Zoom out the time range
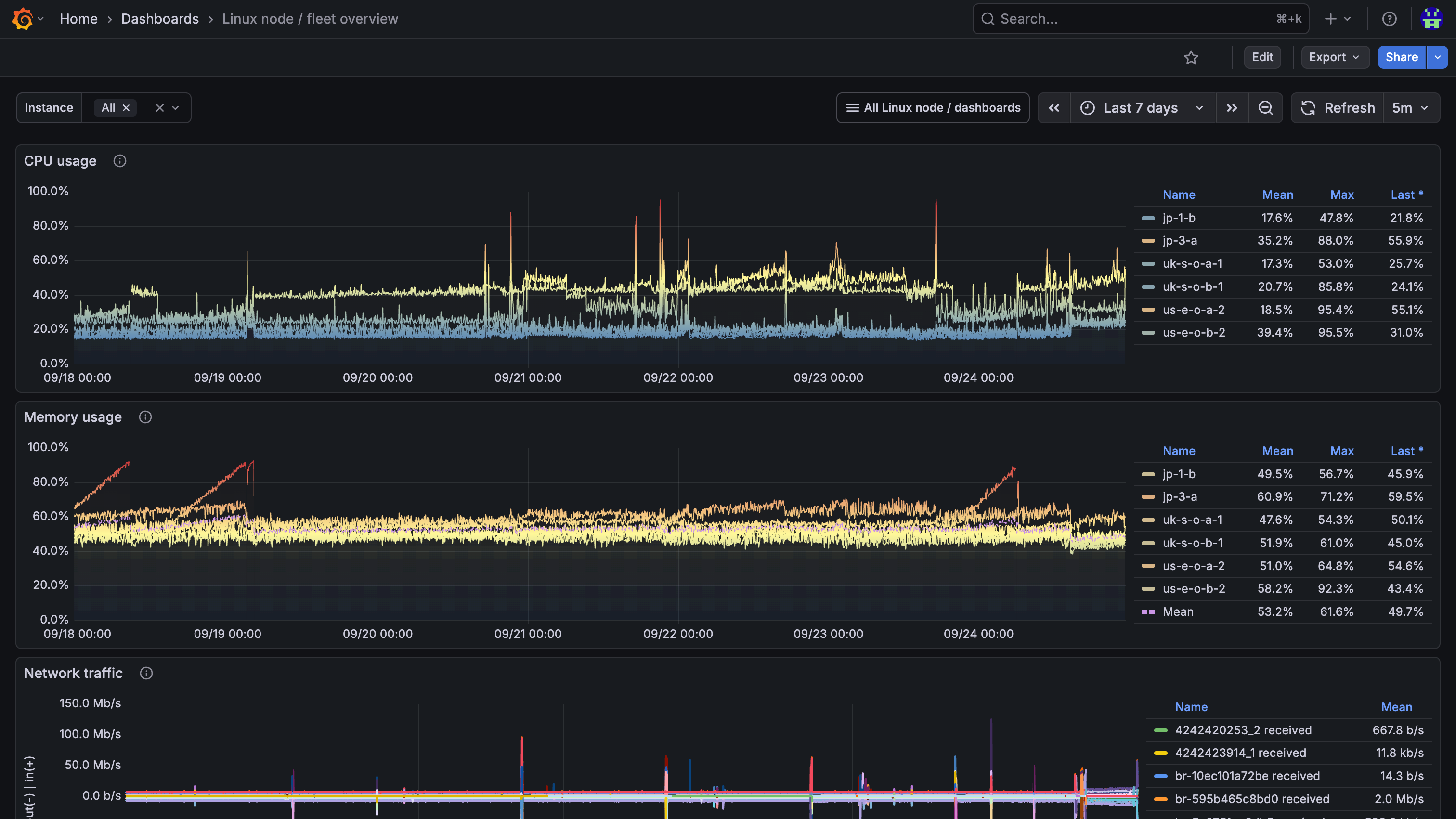This screenshot has height=819, width=1456. pyautogui.click(x=1265, y=108)
